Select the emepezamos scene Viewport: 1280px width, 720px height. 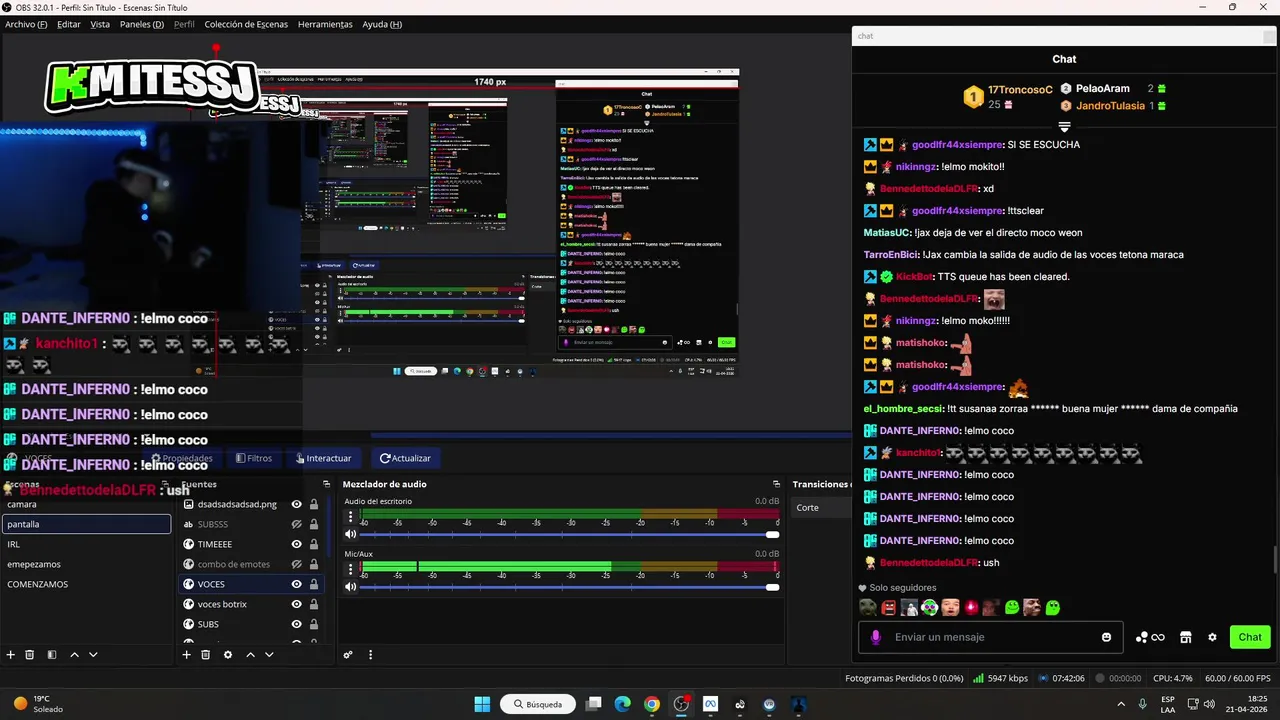click(86, 564)
